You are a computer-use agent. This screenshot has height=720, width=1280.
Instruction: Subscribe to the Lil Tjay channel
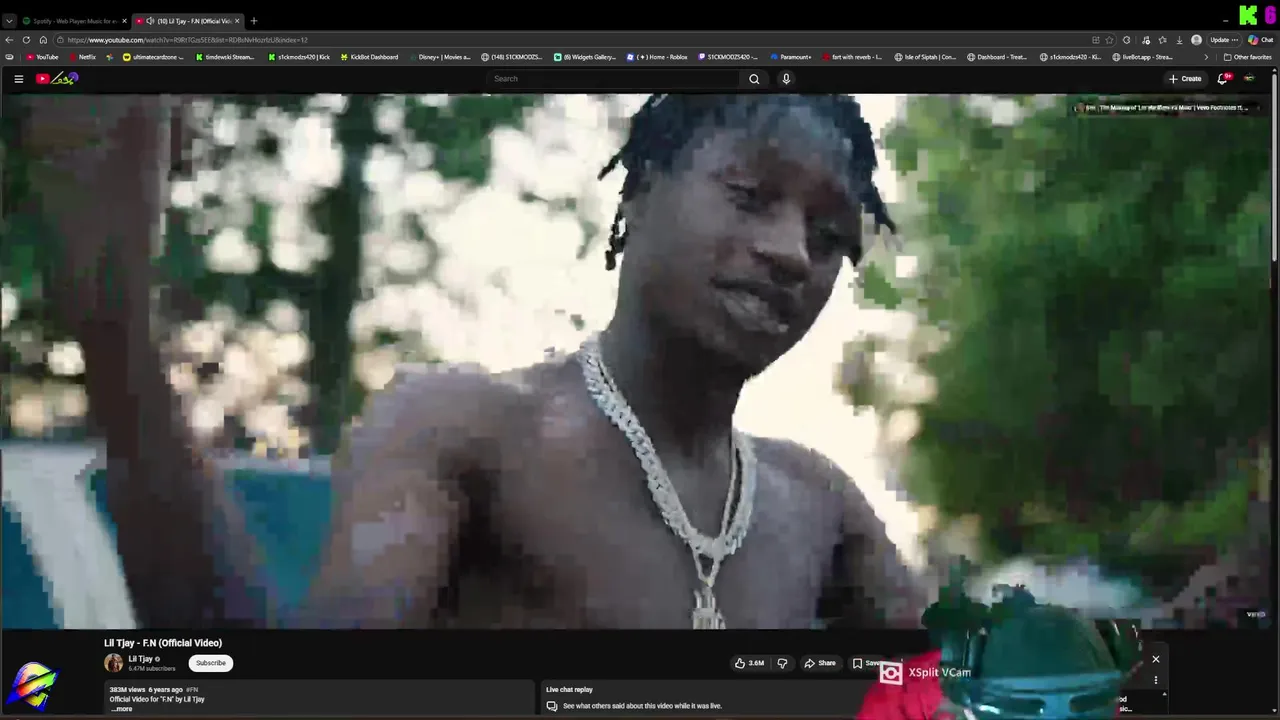tap(211, 663)
